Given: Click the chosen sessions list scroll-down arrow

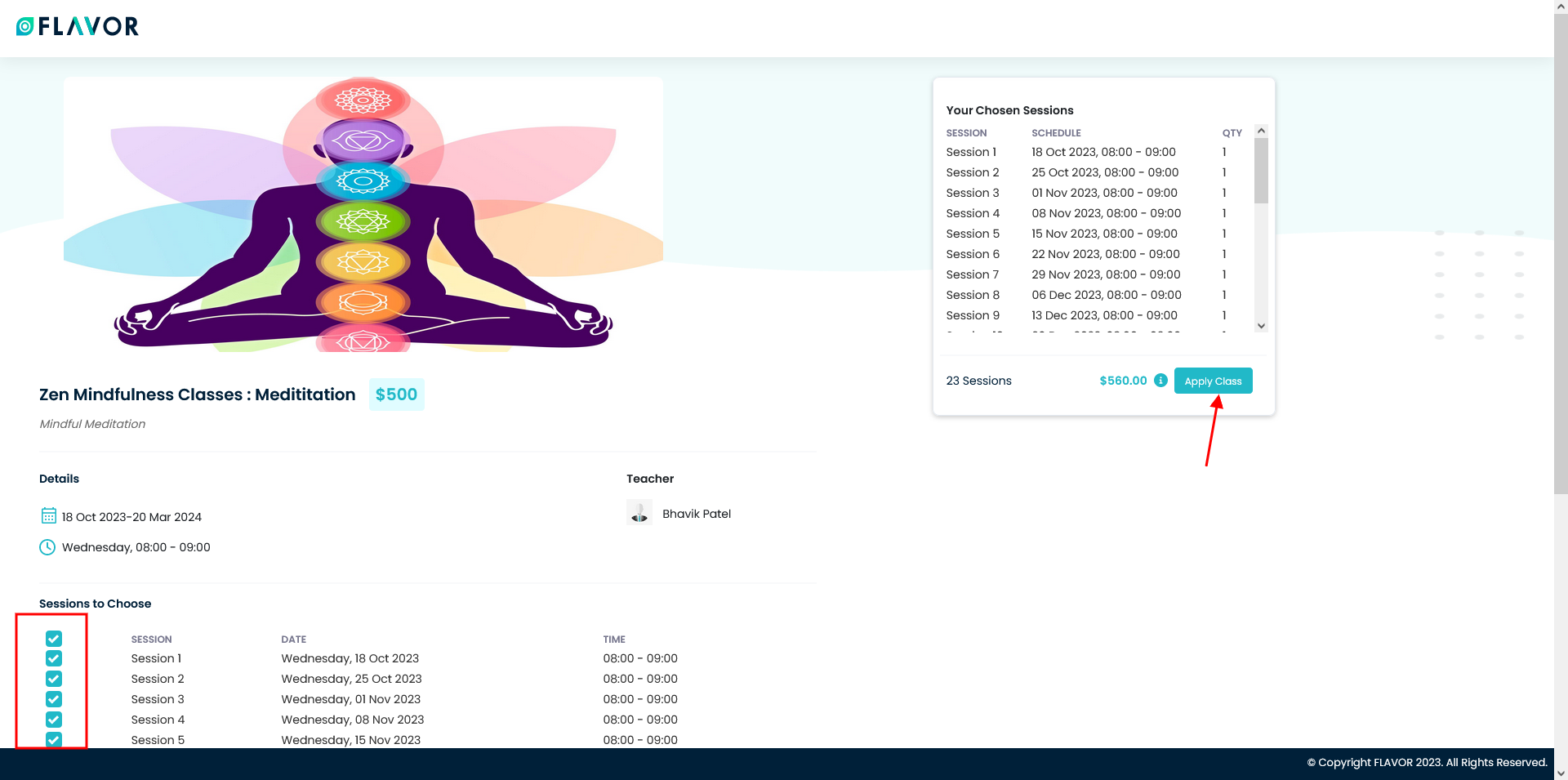Looking at the screenshot, I should (1261, 326).
